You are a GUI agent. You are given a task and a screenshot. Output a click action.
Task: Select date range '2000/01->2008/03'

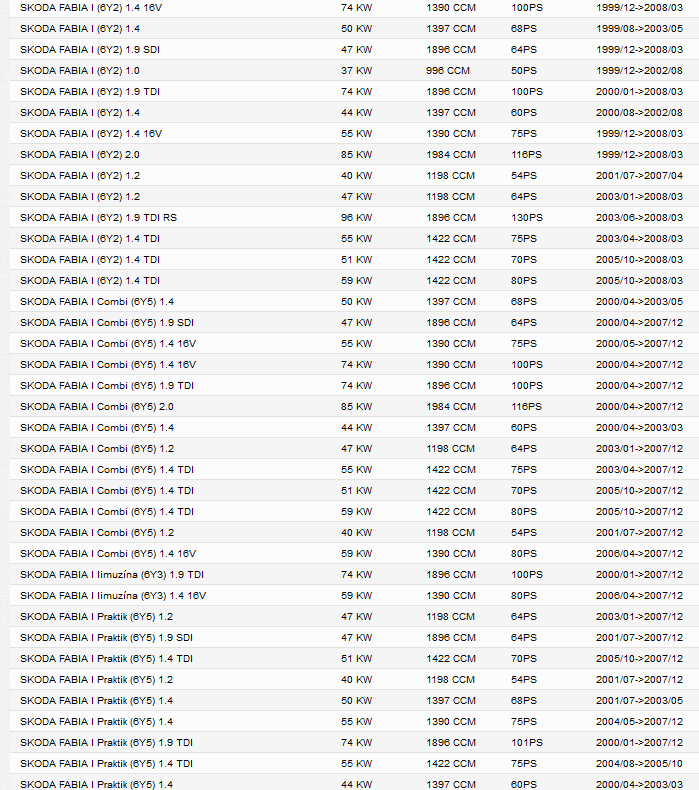coord(639,92)
